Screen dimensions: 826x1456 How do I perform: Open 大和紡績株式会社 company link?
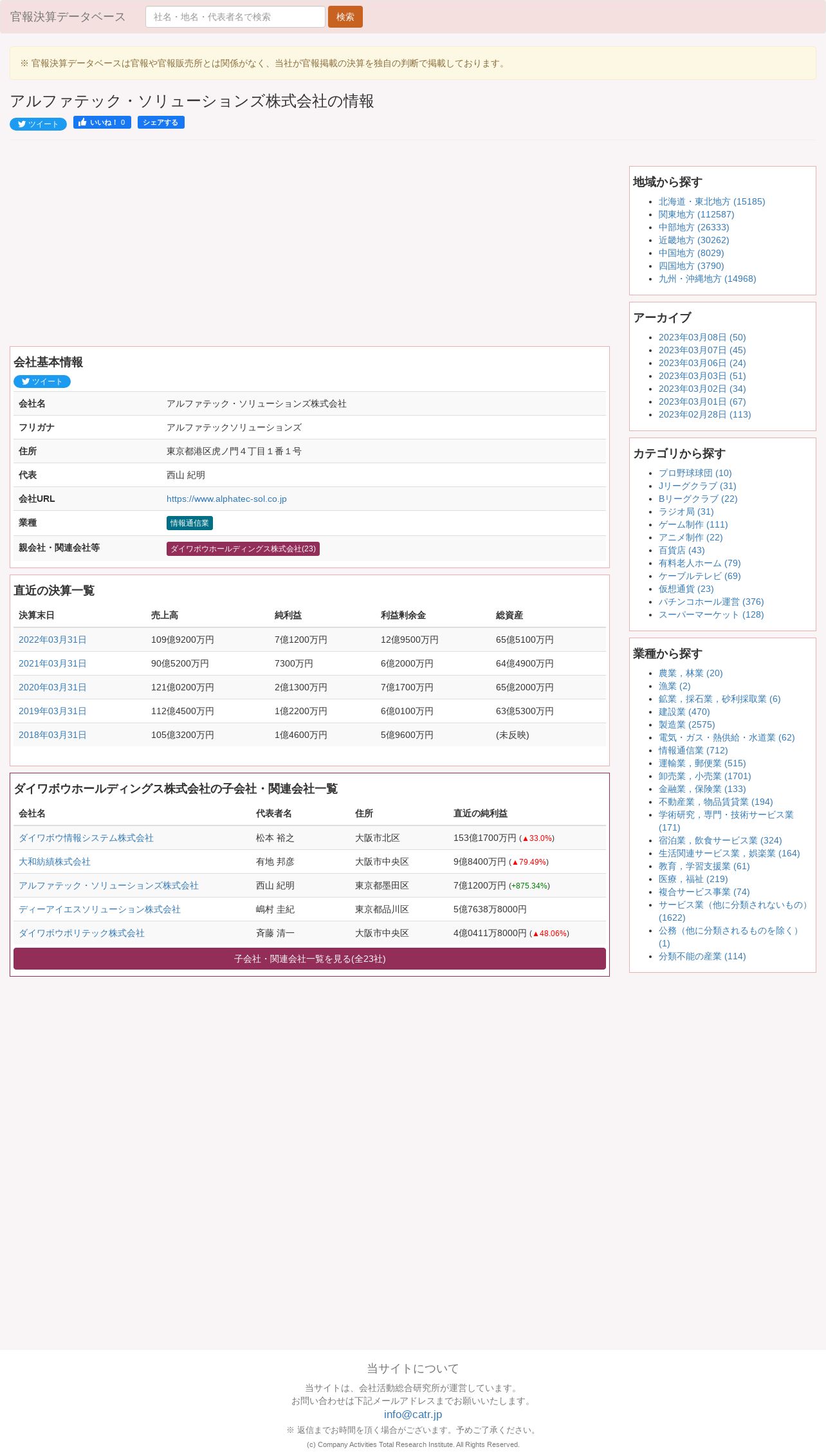click(55, 862)
